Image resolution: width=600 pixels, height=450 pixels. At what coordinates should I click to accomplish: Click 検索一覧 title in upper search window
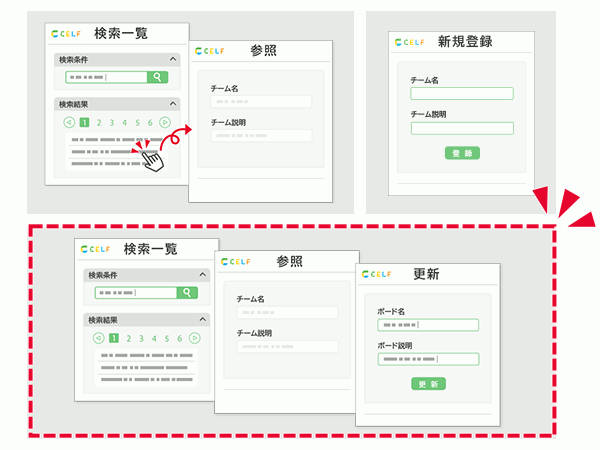[121, 33]
